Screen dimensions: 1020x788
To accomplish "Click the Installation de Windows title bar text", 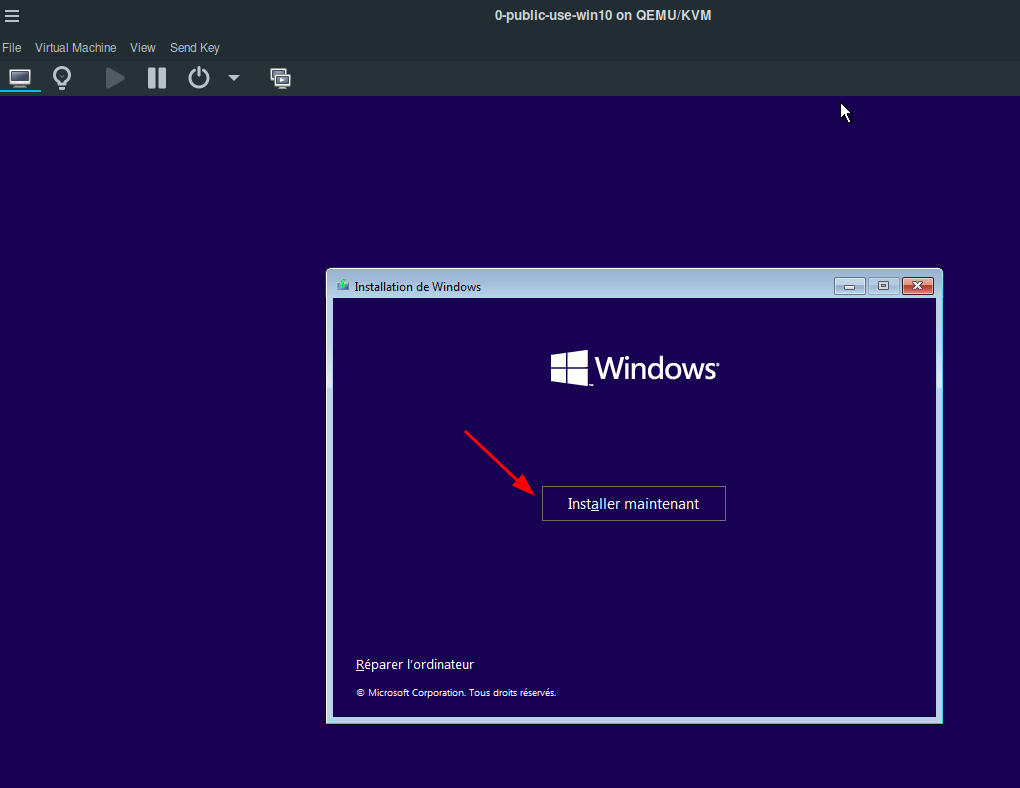I will [x=417, y=287].
